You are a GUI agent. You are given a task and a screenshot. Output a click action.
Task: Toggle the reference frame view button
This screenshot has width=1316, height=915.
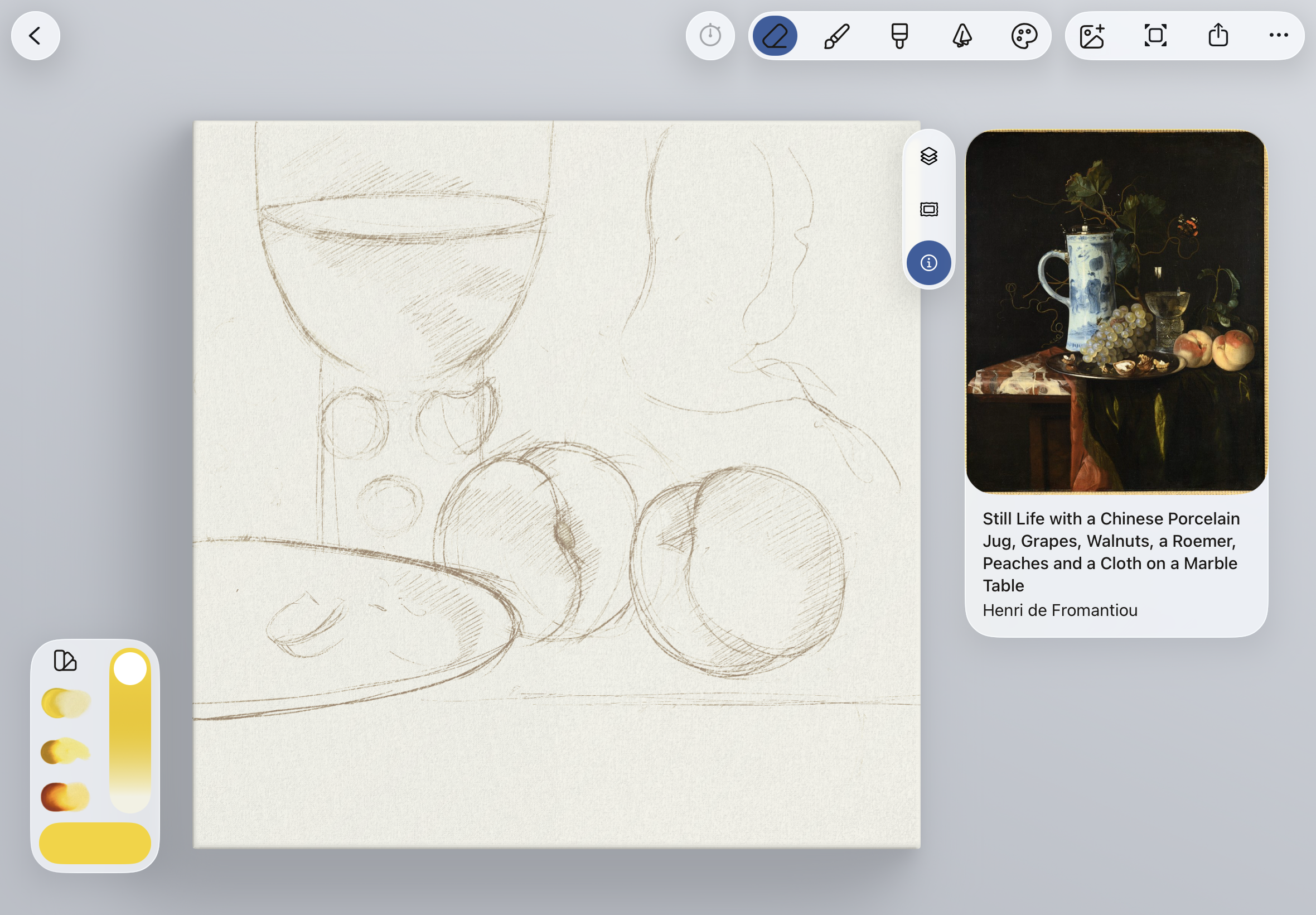928,209
